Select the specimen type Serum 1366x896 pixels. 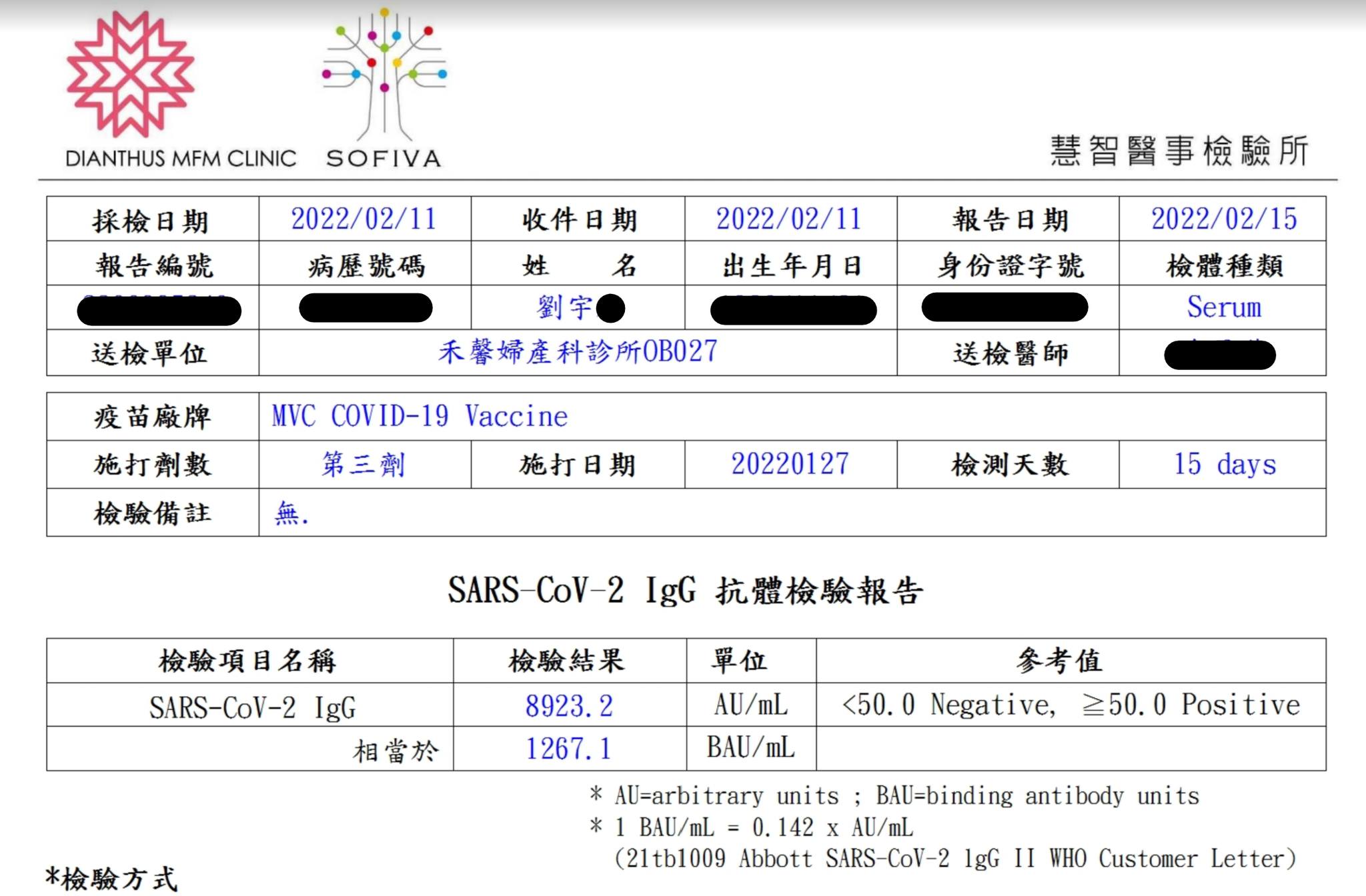click(x=1224, y=307)
